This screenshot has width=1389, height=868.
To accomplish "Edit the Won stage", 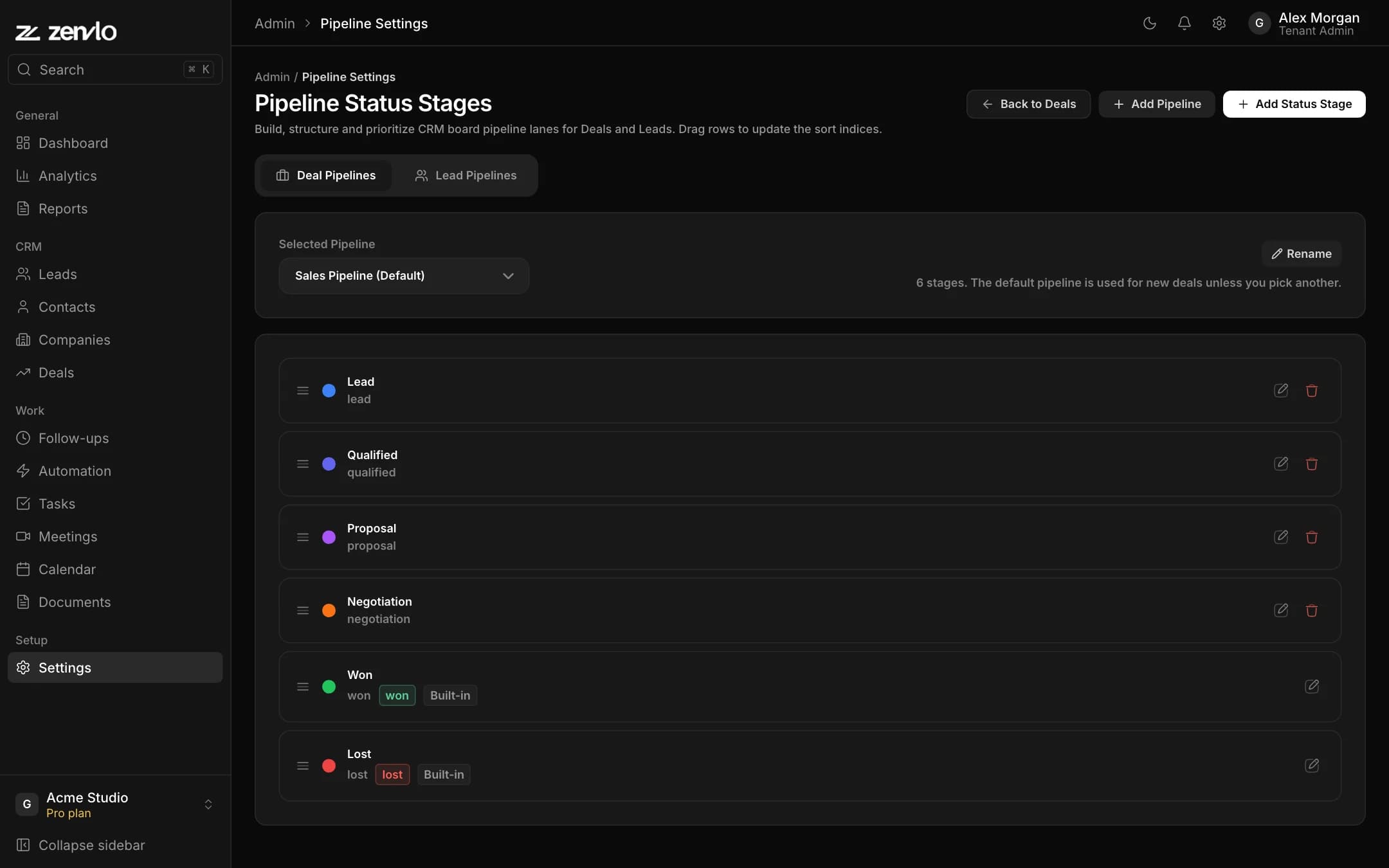I will pyautogui.click(x=1312, y=686).
